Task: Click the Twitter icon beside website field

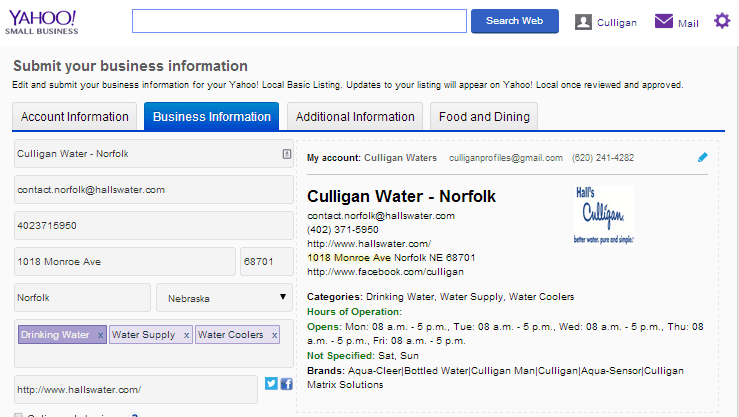Action: pyautogui.click(x=271, y=384)
